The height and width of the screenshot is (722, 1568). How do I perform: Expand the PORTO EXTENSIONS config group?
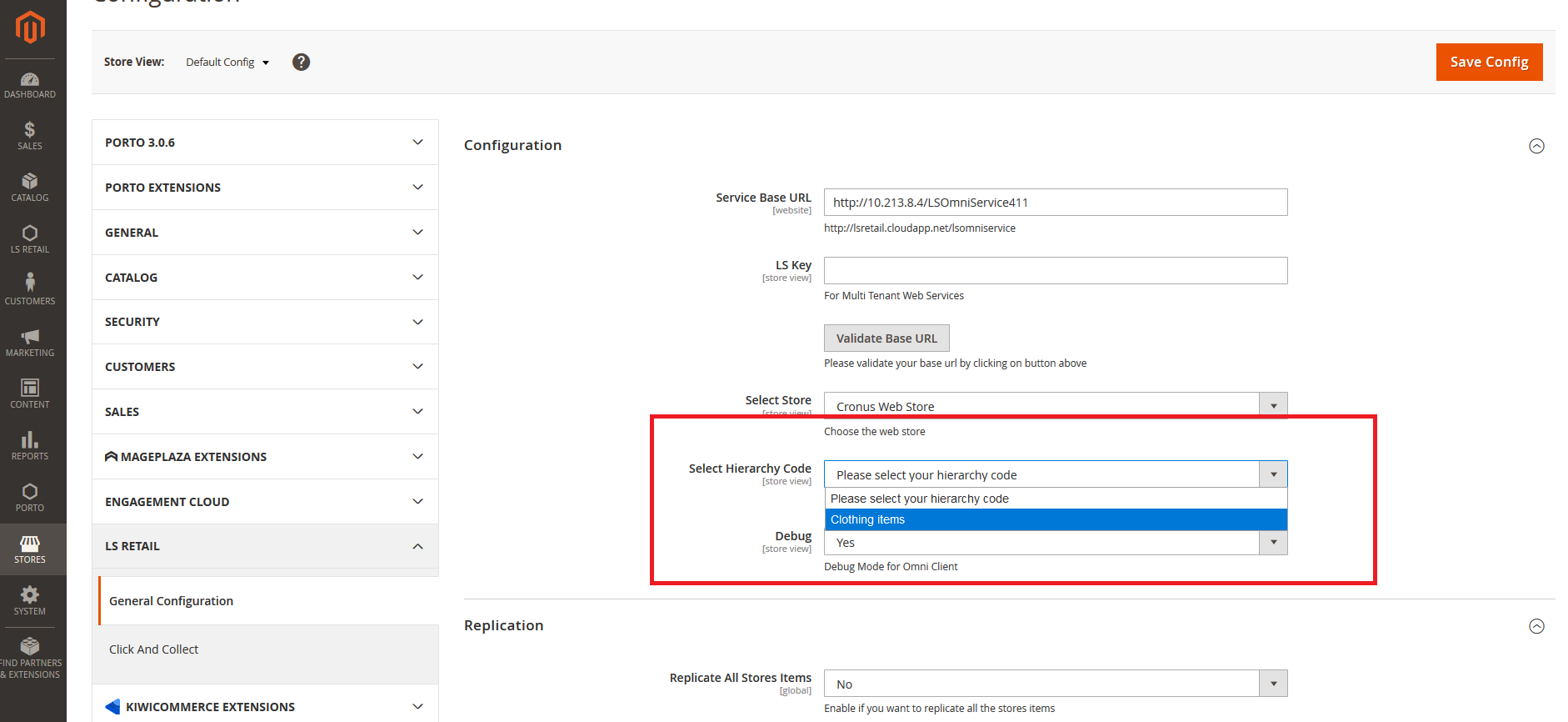click(265, 188)
